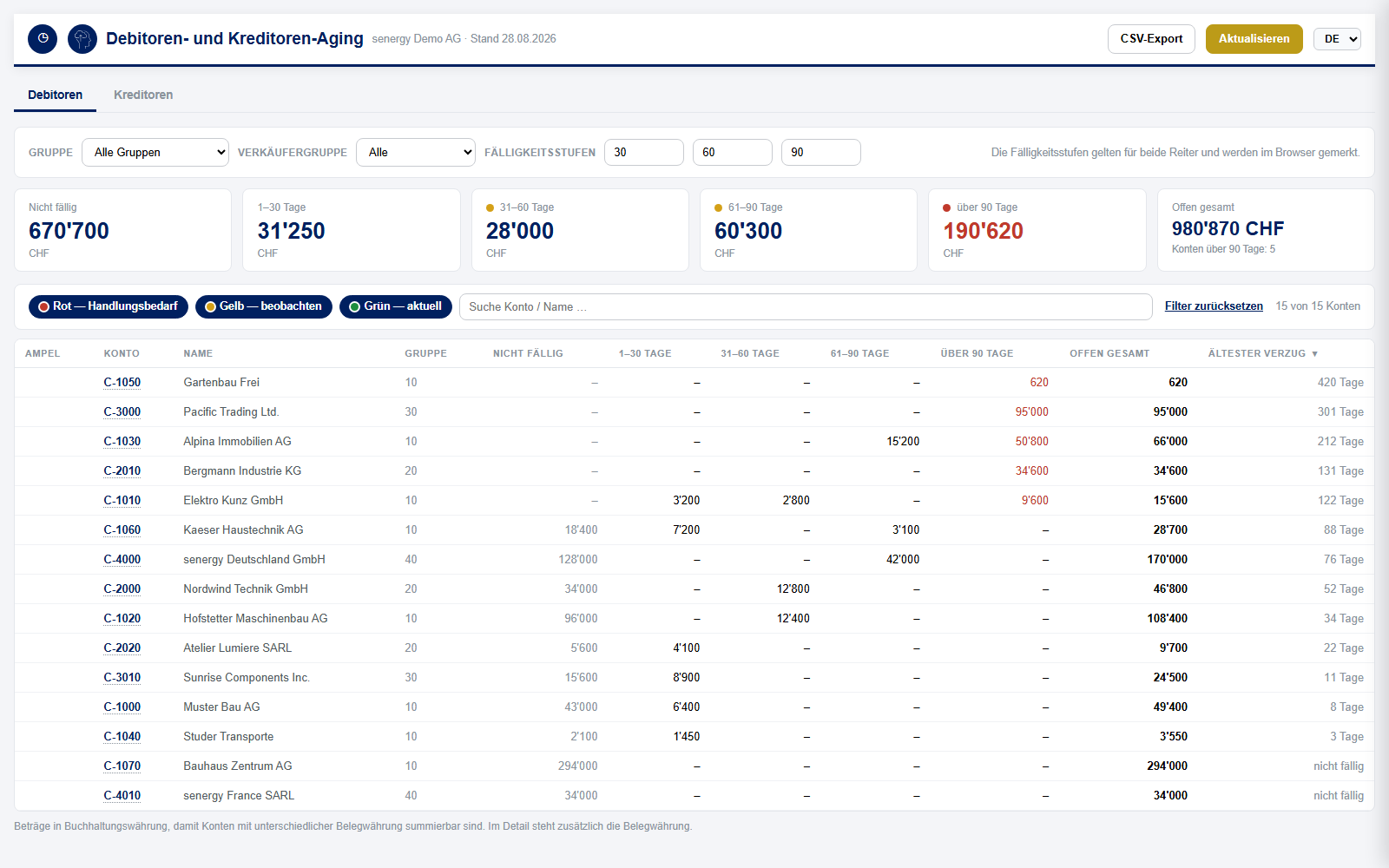The width and height of the screenshot is (1389, 868).
Task: Open account C-1020 link
Action: [x=122, y=619]
